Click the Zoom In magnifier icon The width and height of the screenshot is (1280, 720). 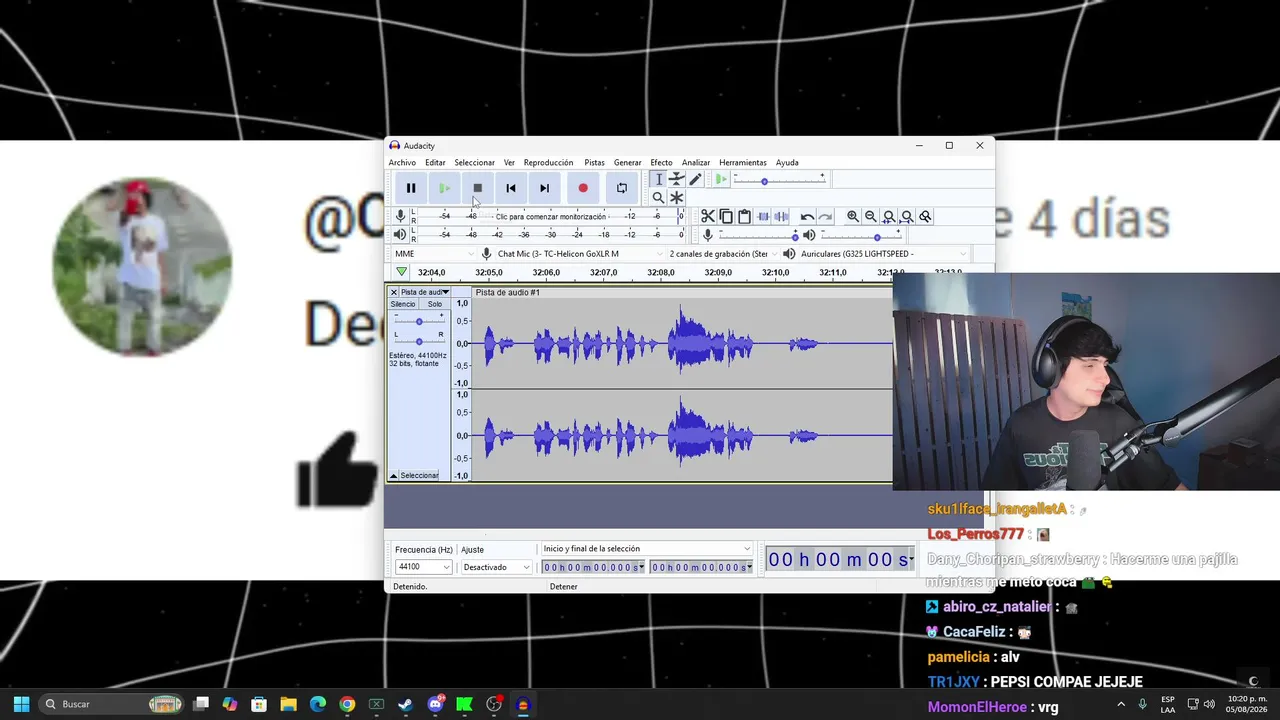(853, 216)
